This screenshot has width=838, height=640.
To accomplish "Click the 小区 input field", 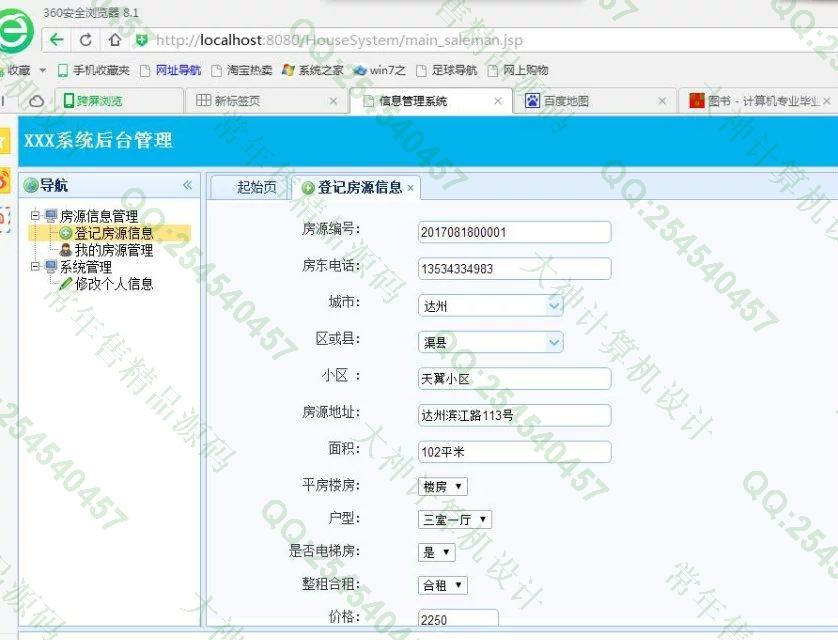I will (x=514, y=379).
